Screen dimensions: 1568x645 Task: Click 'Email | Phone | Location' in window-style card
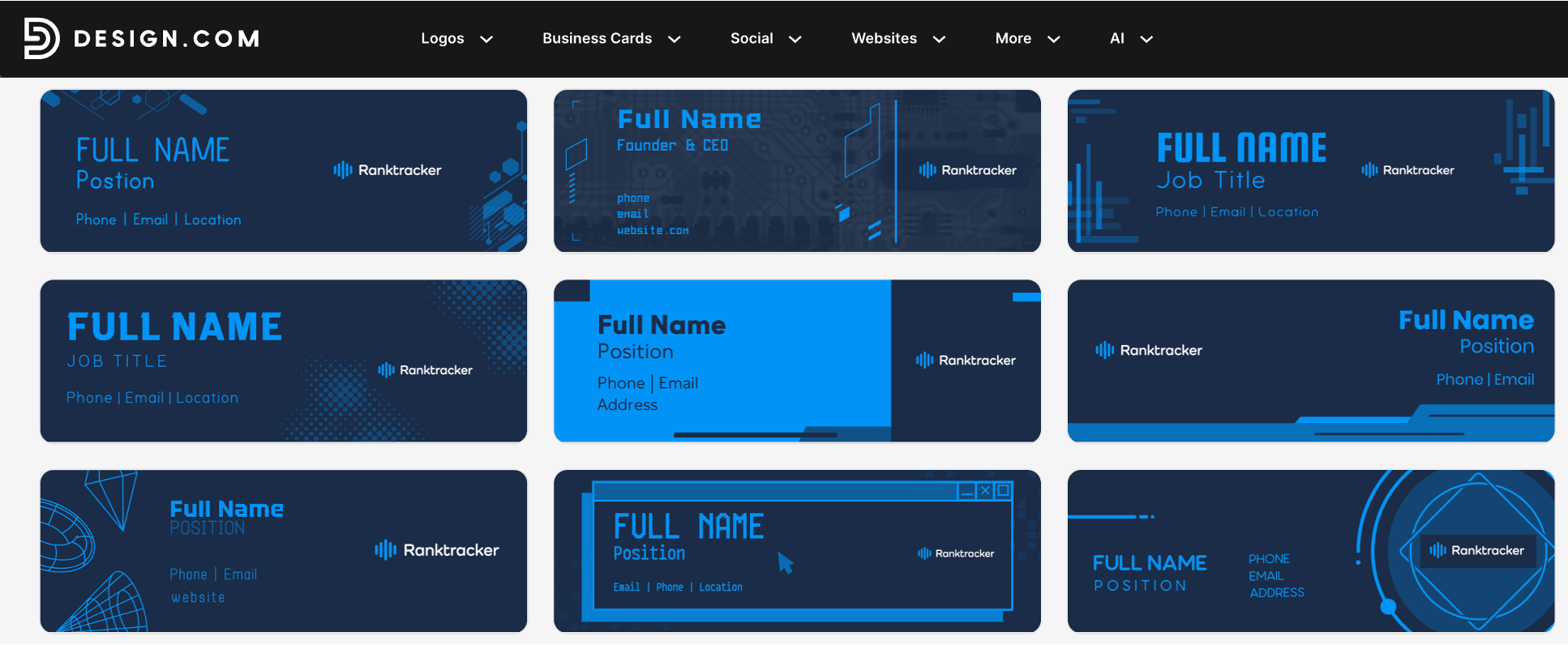tap(678, 587)
